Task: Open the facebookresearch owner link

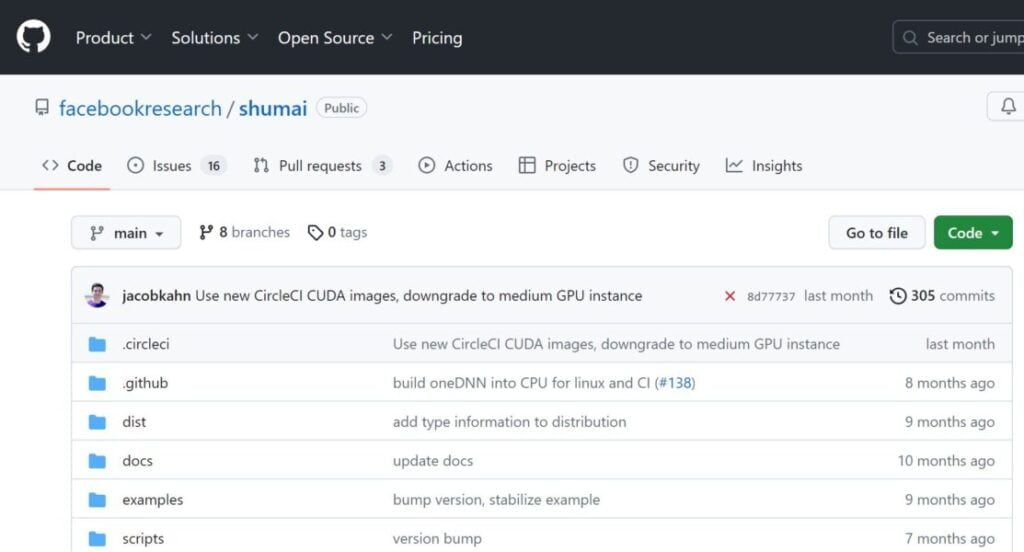Action: 140,108
